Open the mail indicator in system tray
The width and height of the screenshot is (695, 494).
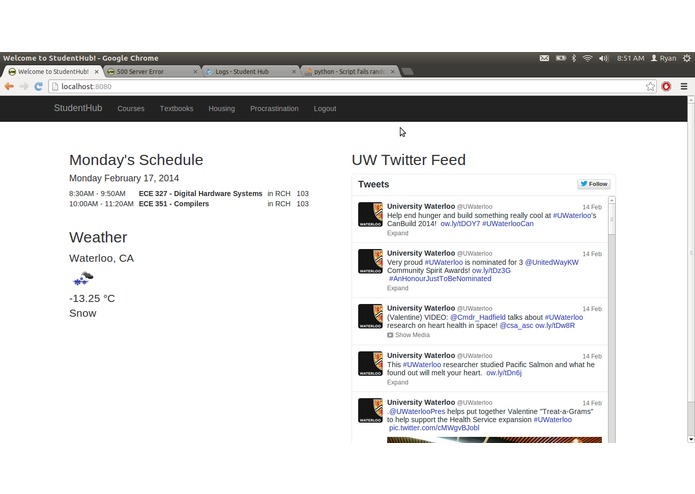tap(544, 58)
